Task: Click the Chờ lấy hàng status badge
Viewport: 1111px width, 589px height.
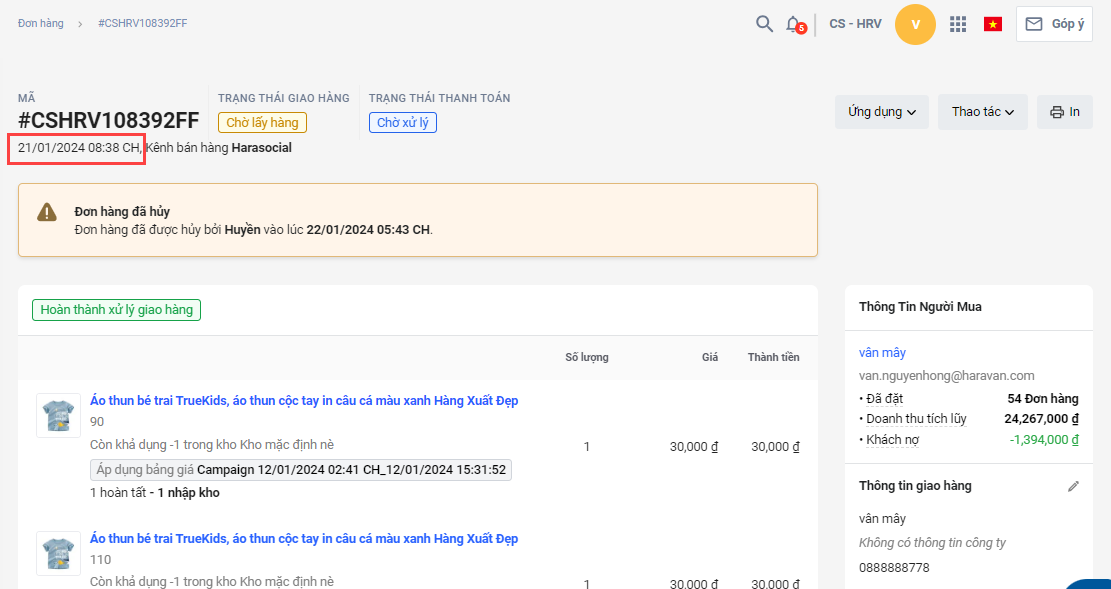Action: pyautogui.click(x=262, y=123)
